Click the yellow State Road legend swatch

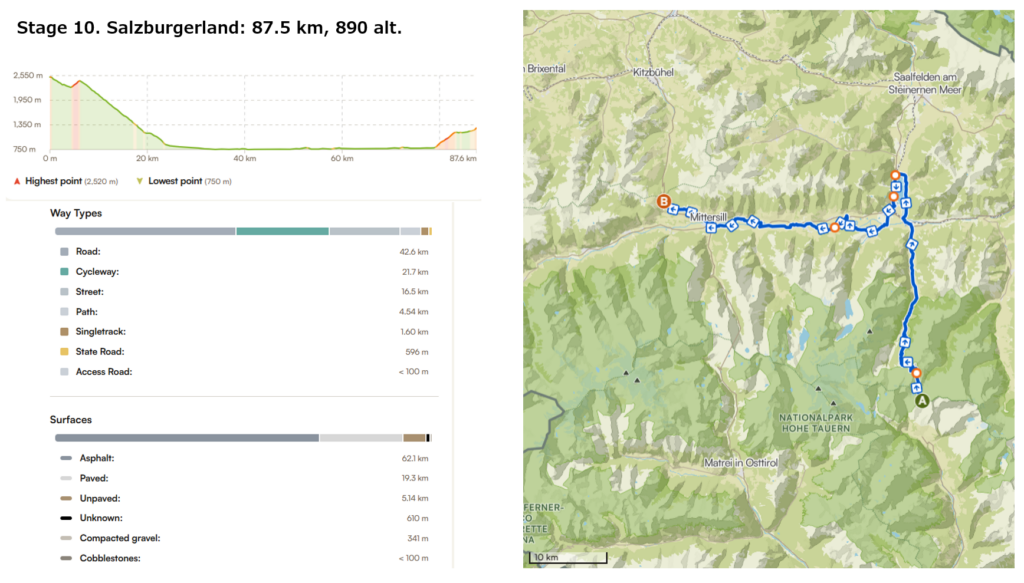(65, 352)
